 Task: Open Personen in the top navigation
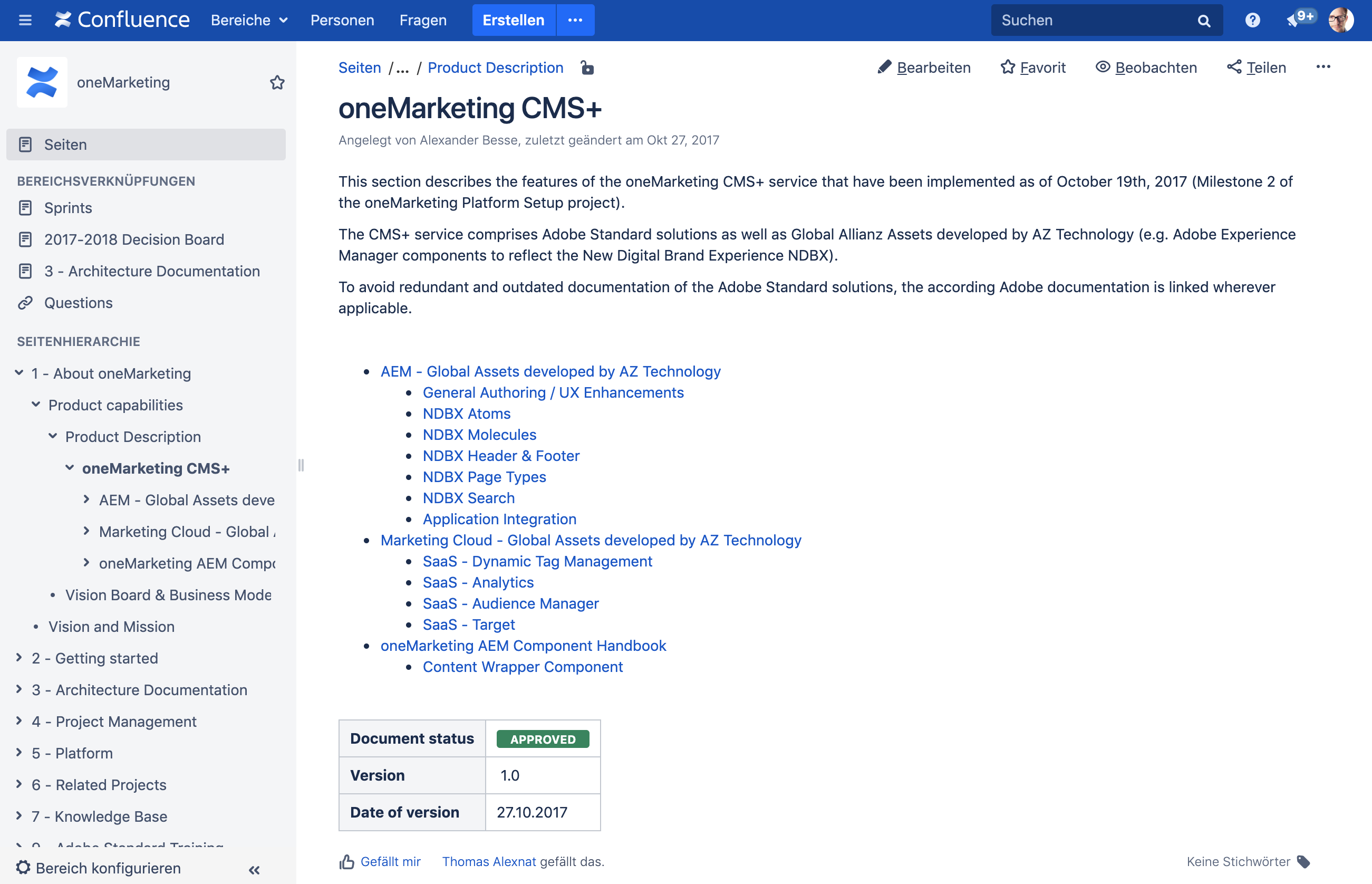click(x=342, y=20)
